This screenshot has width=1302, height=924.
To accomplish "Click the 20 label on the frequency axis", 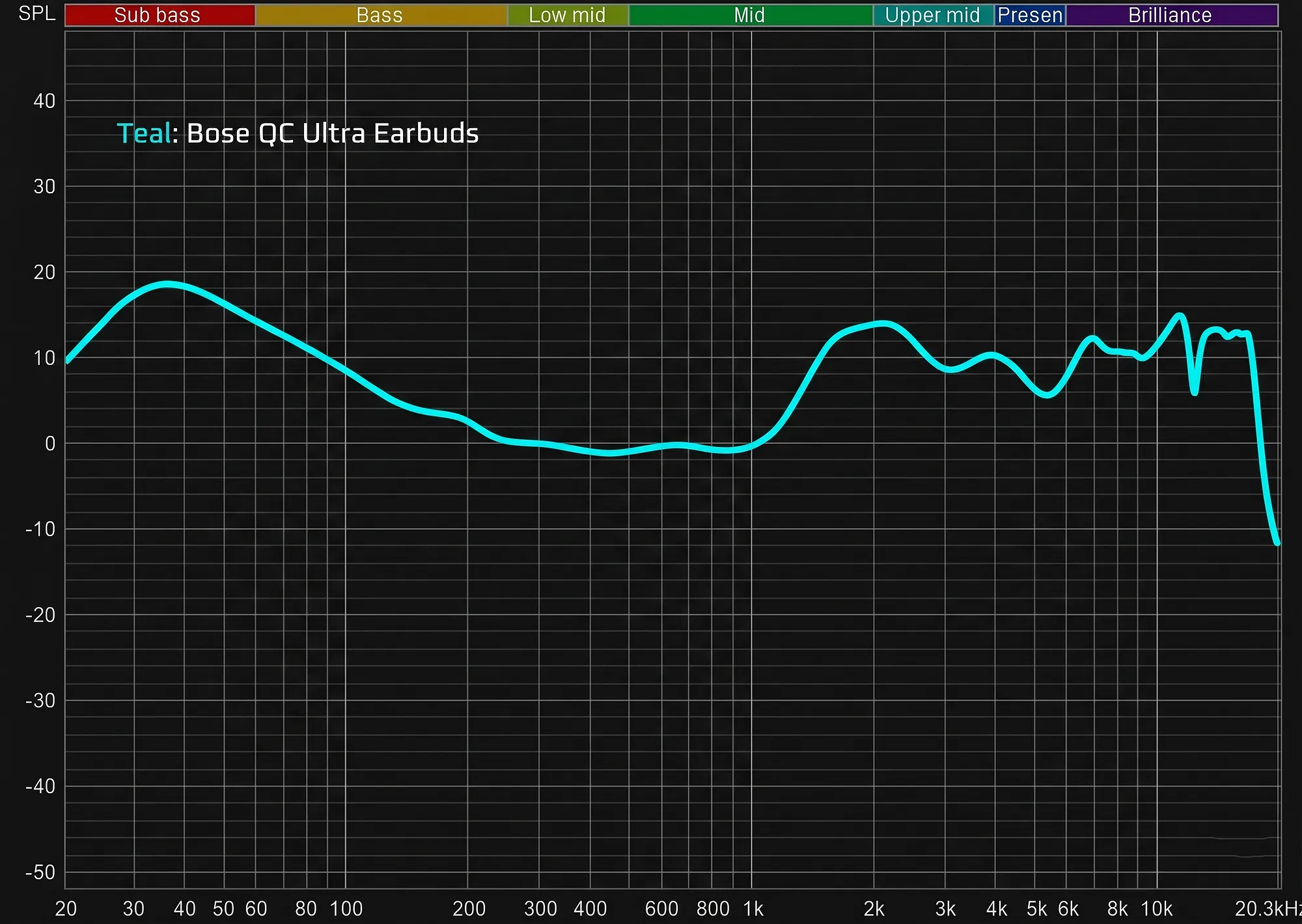I will point(66,908).
